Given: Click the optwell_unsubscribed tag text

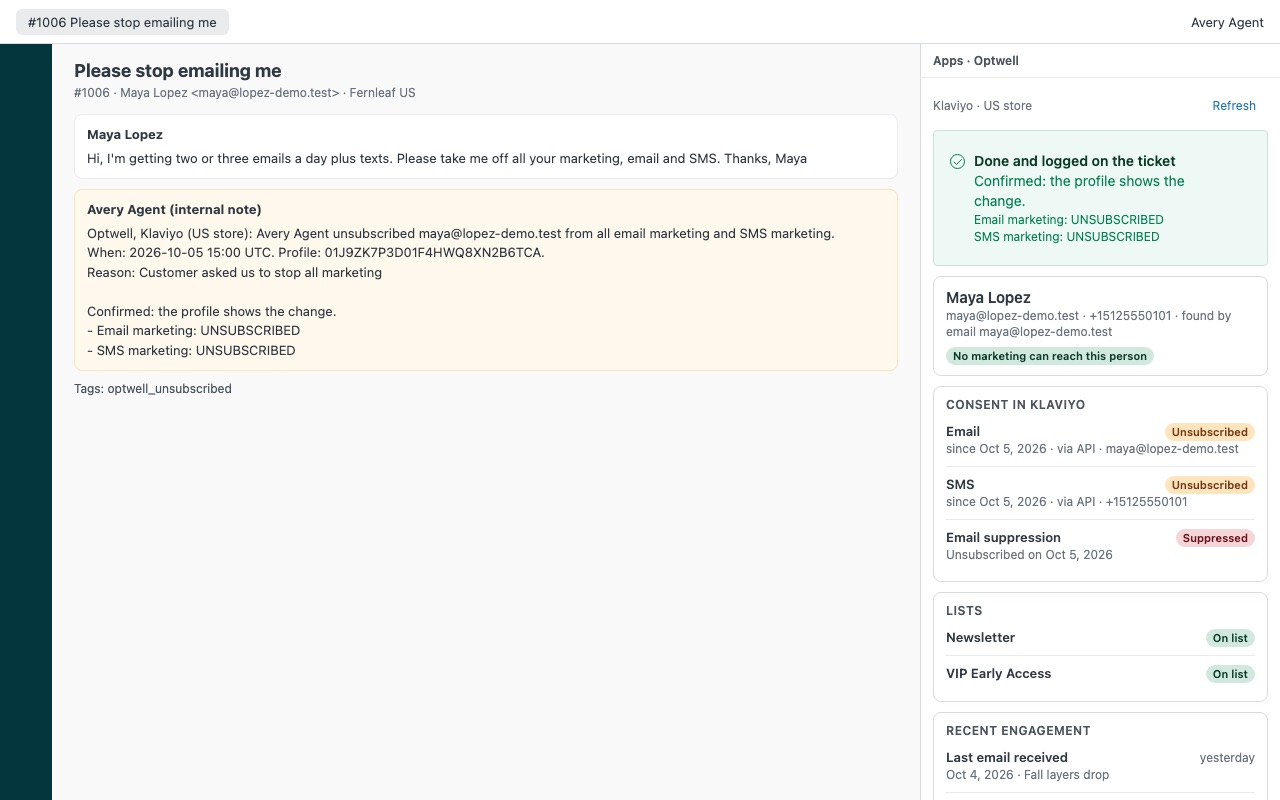Looking at the screenshot, I should [x=169, y=389].
